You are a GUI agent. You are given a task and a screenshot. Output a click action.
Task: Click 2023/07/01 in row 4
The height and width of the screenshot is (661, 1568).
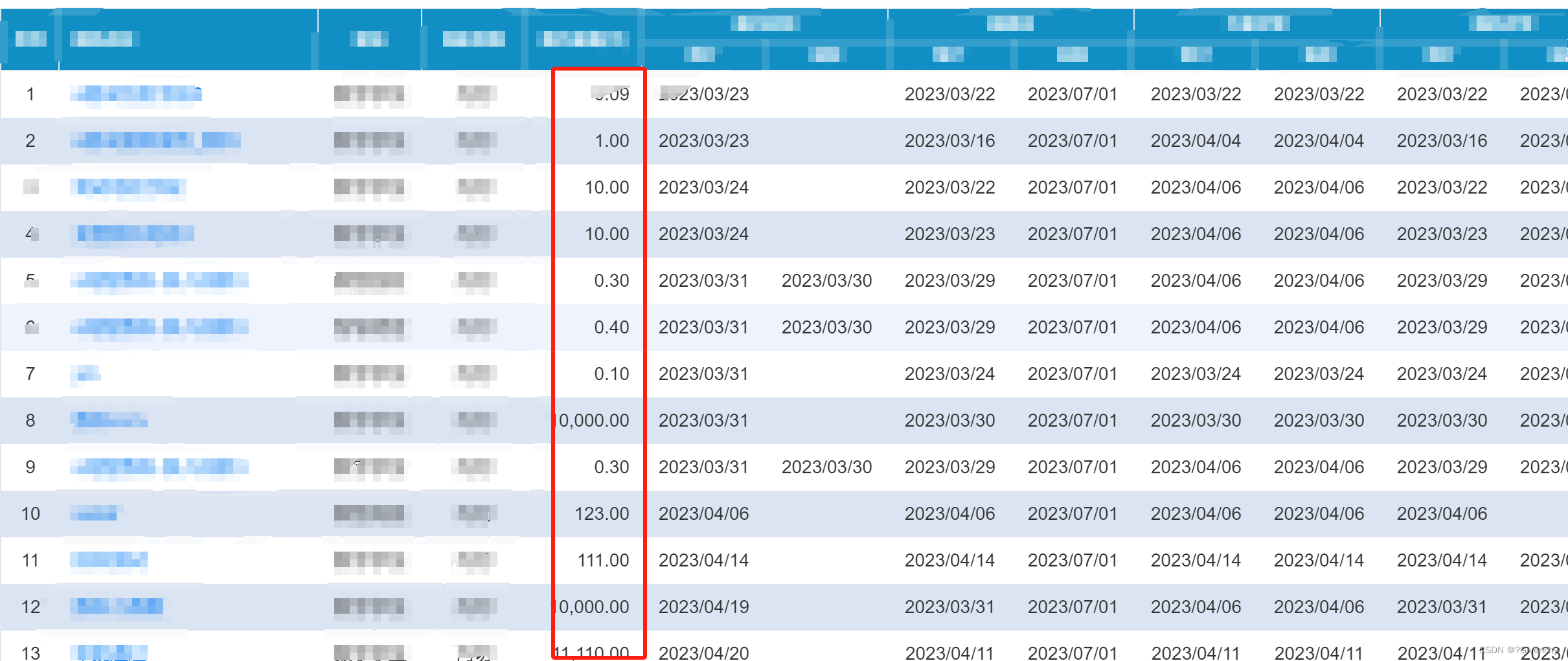1073,234
